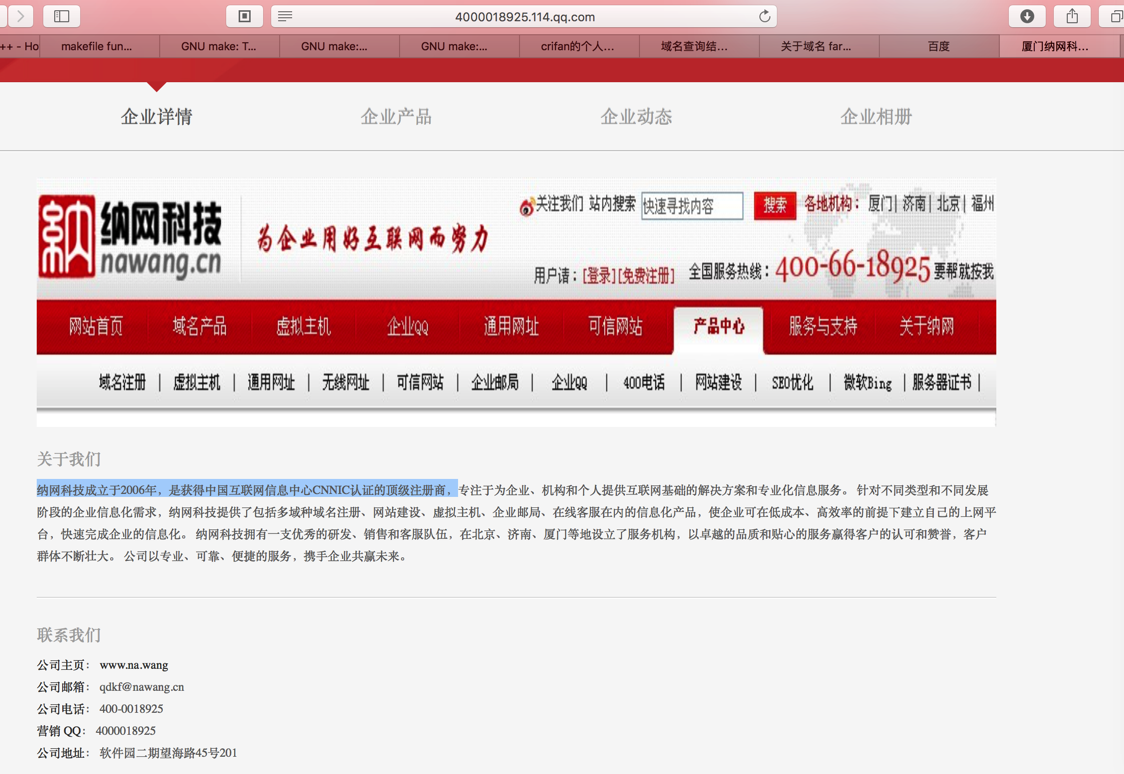Click the qdkf@nawang.cn email text
The width and height of the screenshot is (1124, 774).
pyautogui.click(x=141, y=687)
